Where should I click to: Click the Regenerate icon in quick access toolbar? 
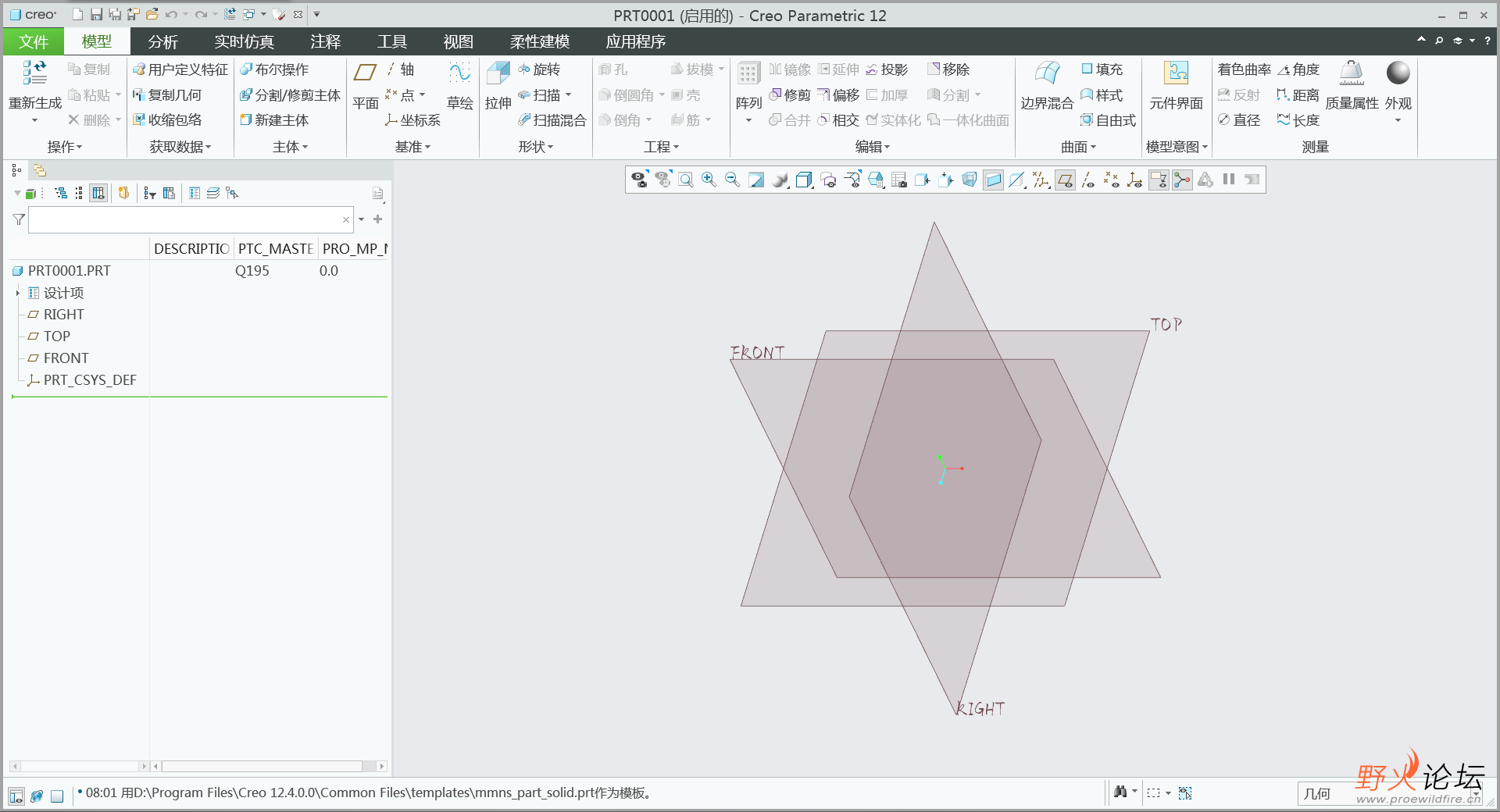[230, 14]
